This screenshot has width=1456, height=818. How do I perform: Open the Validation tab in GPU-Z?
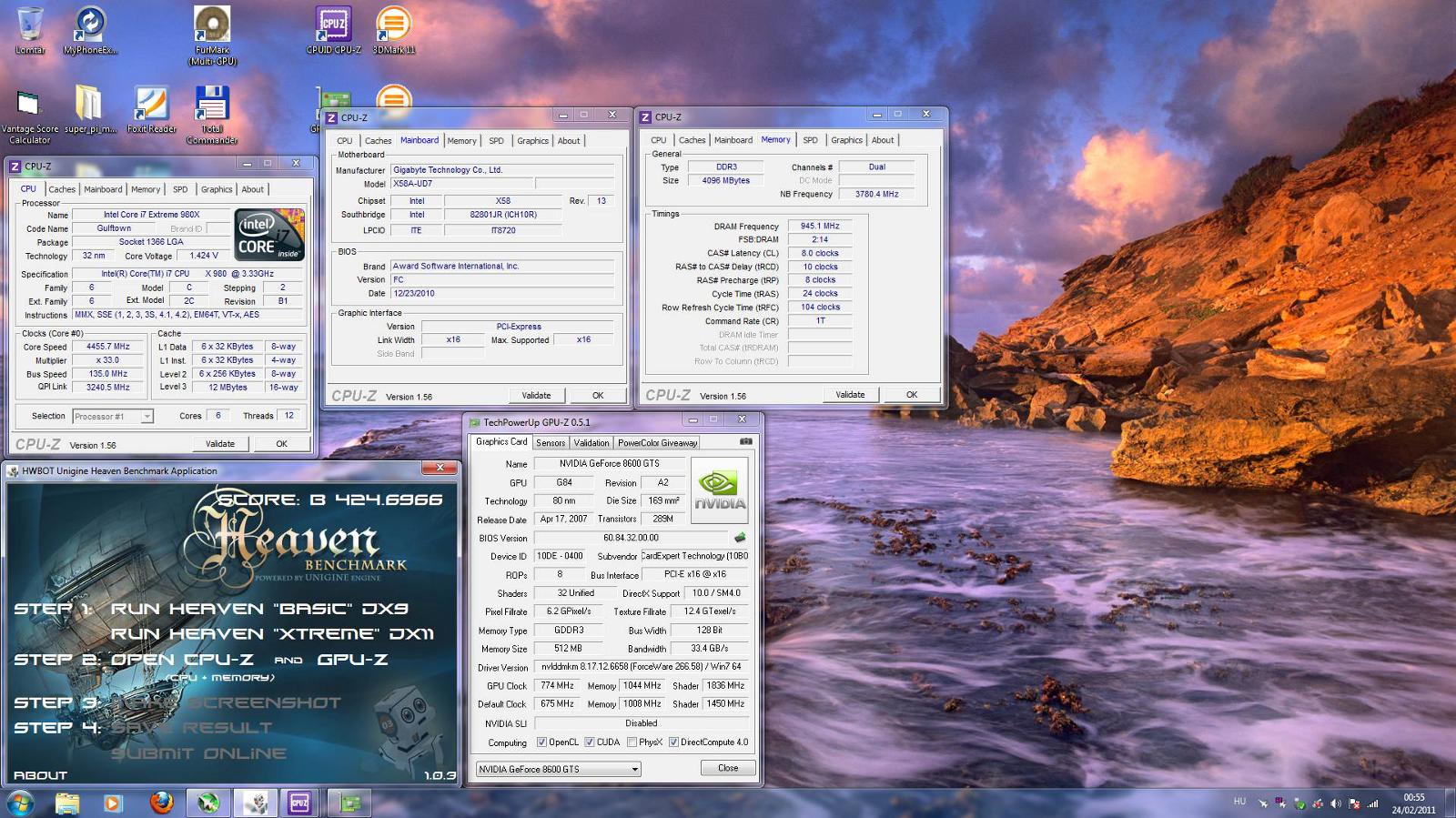(591, 443)
